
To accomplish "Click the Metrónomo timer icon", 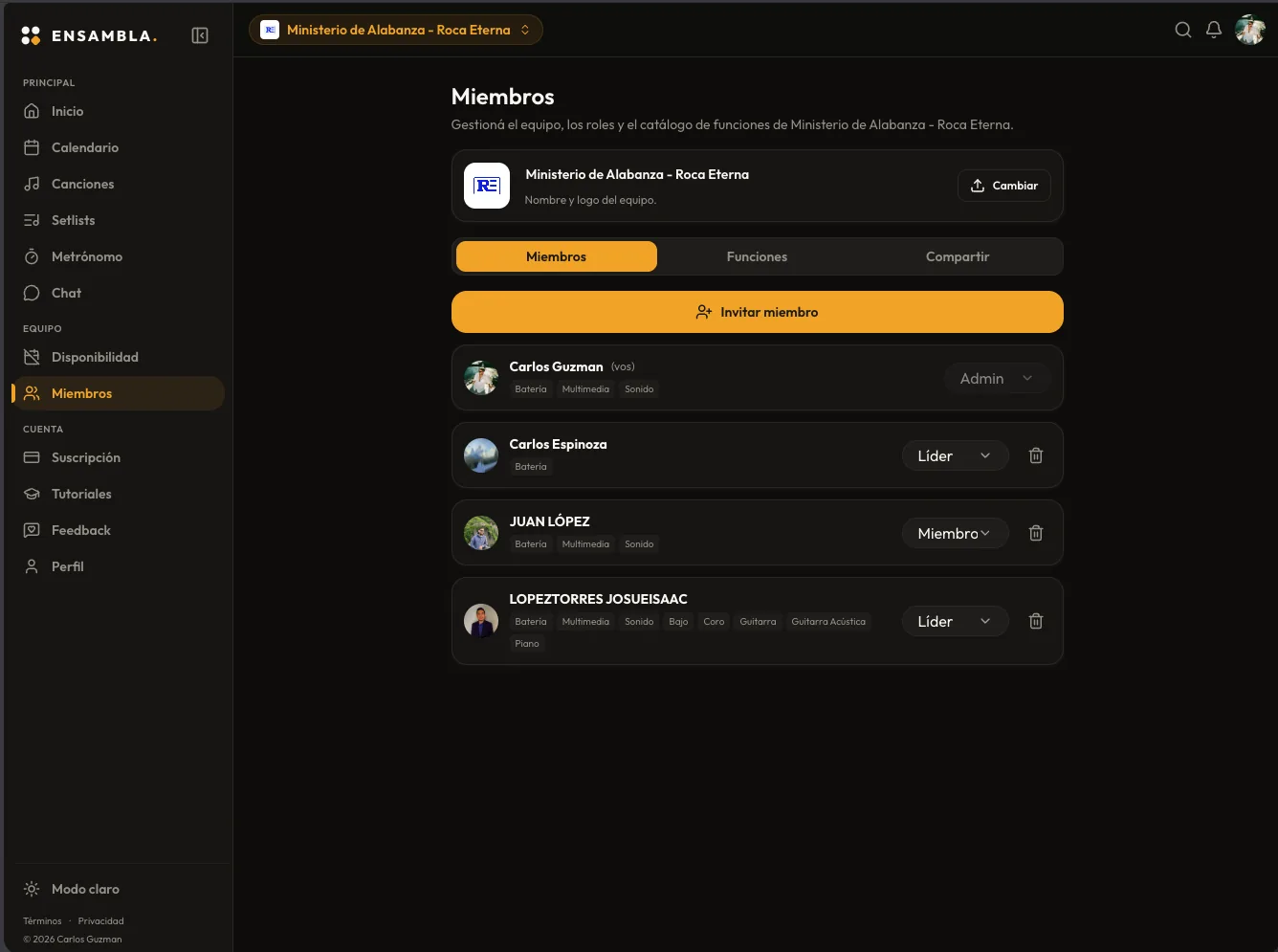I will (x=32, y=256).
